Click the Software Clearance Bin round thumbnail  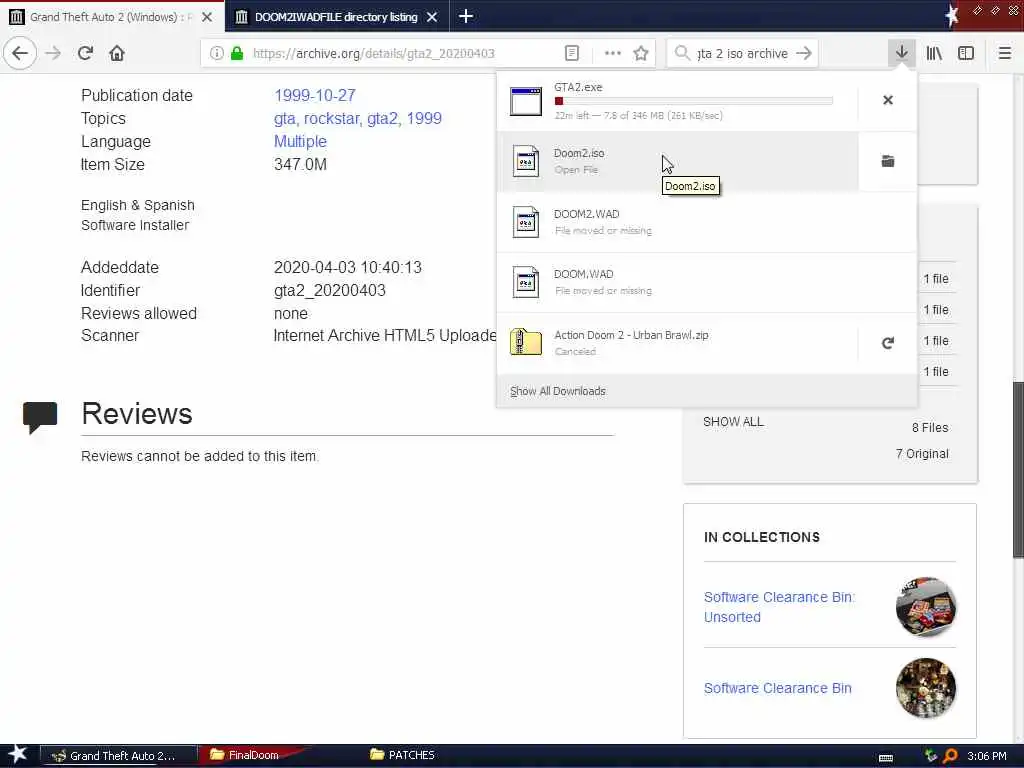tap(925, 688)
